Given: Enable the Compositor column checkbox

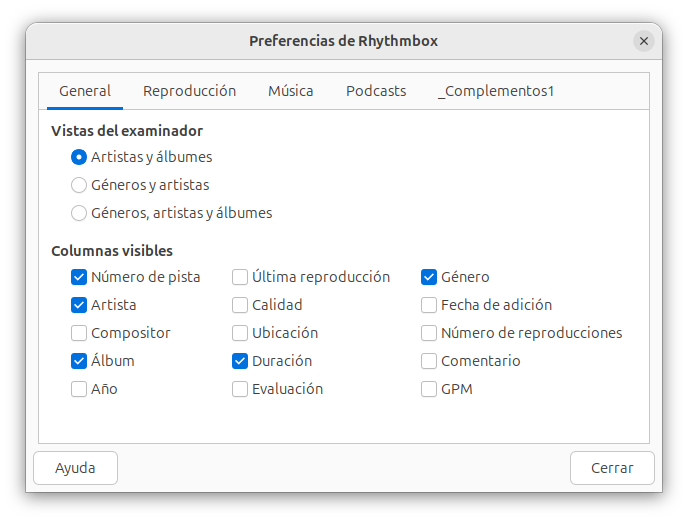Looking at the screenshot, I should pos(79,333).
